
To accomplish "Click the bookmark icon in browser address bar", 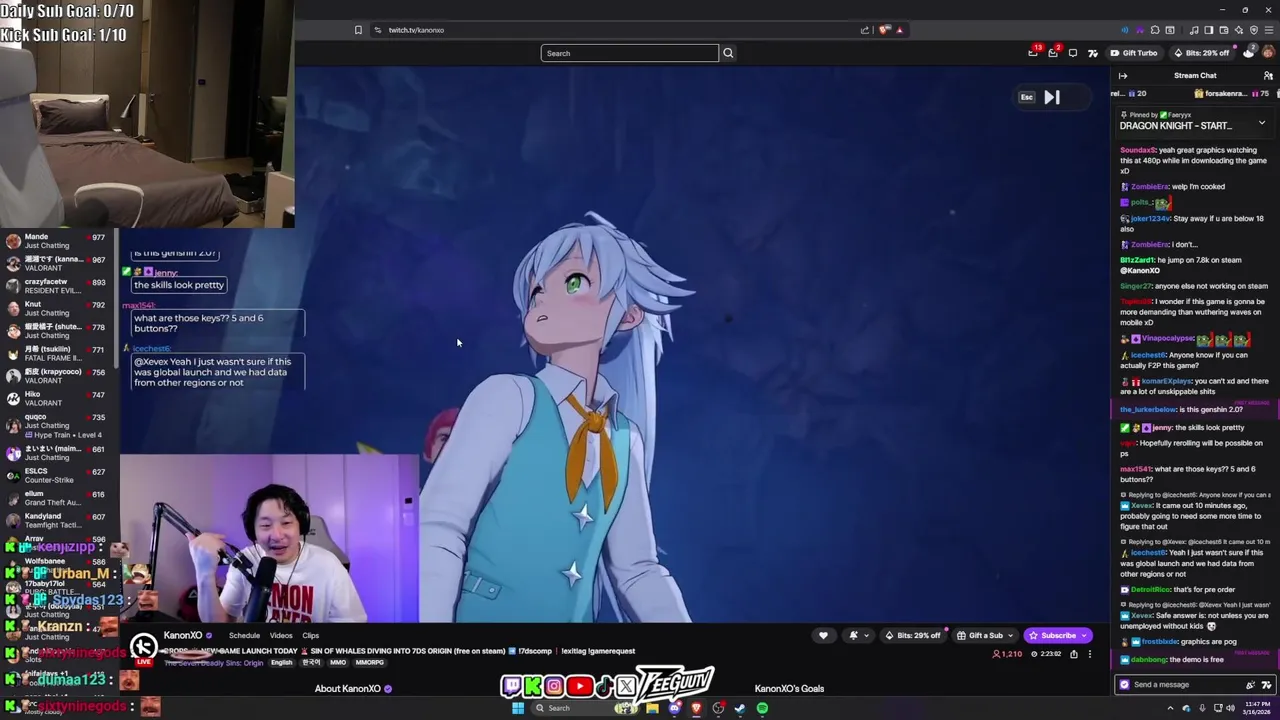I will tap(358, 30).
